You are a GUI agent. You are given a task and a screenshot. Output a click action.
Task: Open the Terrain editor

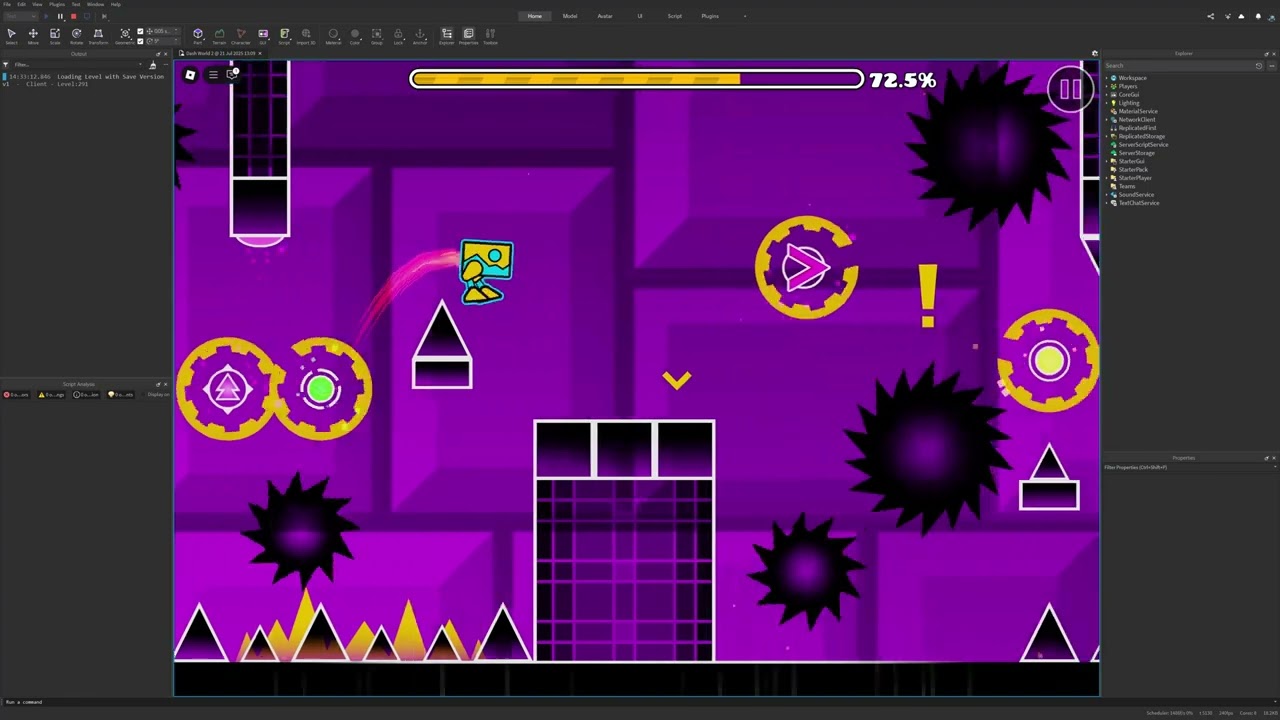click(219, 36)
